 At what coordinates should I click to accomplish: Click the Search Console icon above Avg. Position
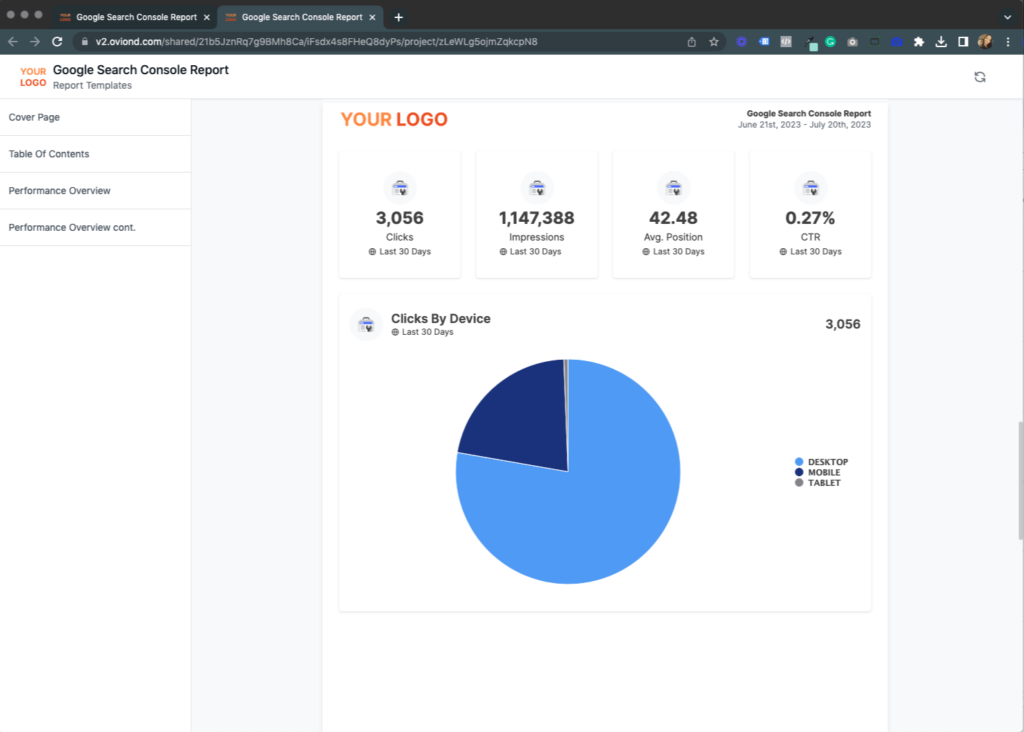[x=673, y=188]
